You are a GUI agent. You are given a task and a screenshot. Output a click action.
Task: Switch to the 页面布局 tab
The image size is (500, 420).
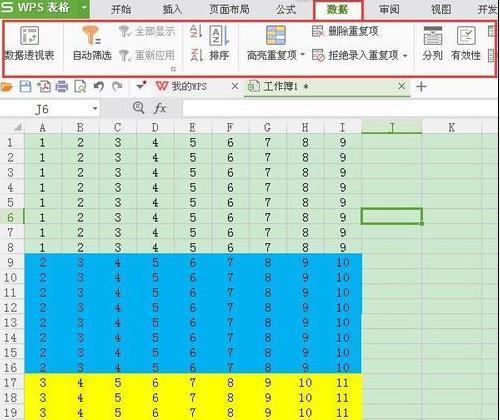click(x=229, y=9)
